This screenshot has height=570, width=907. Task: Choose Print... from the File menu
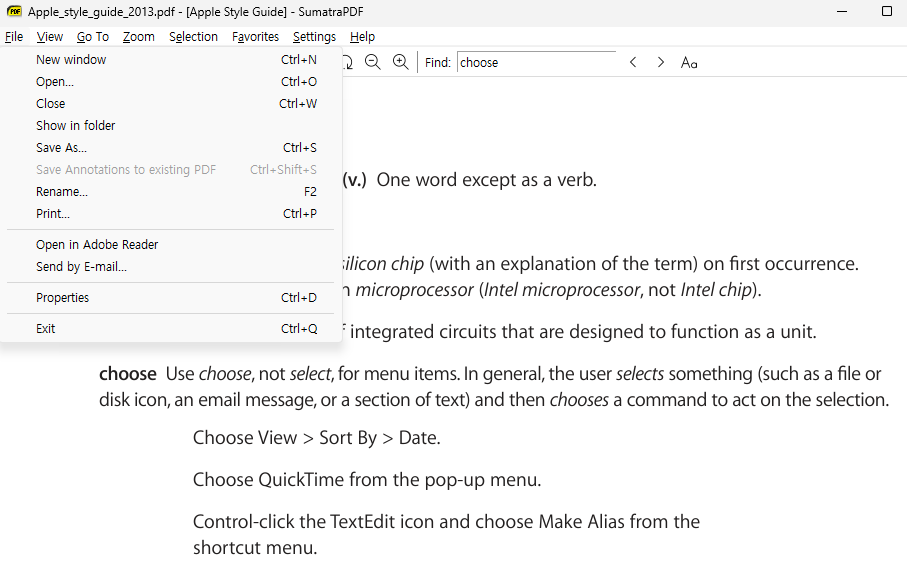coord(171,214)
